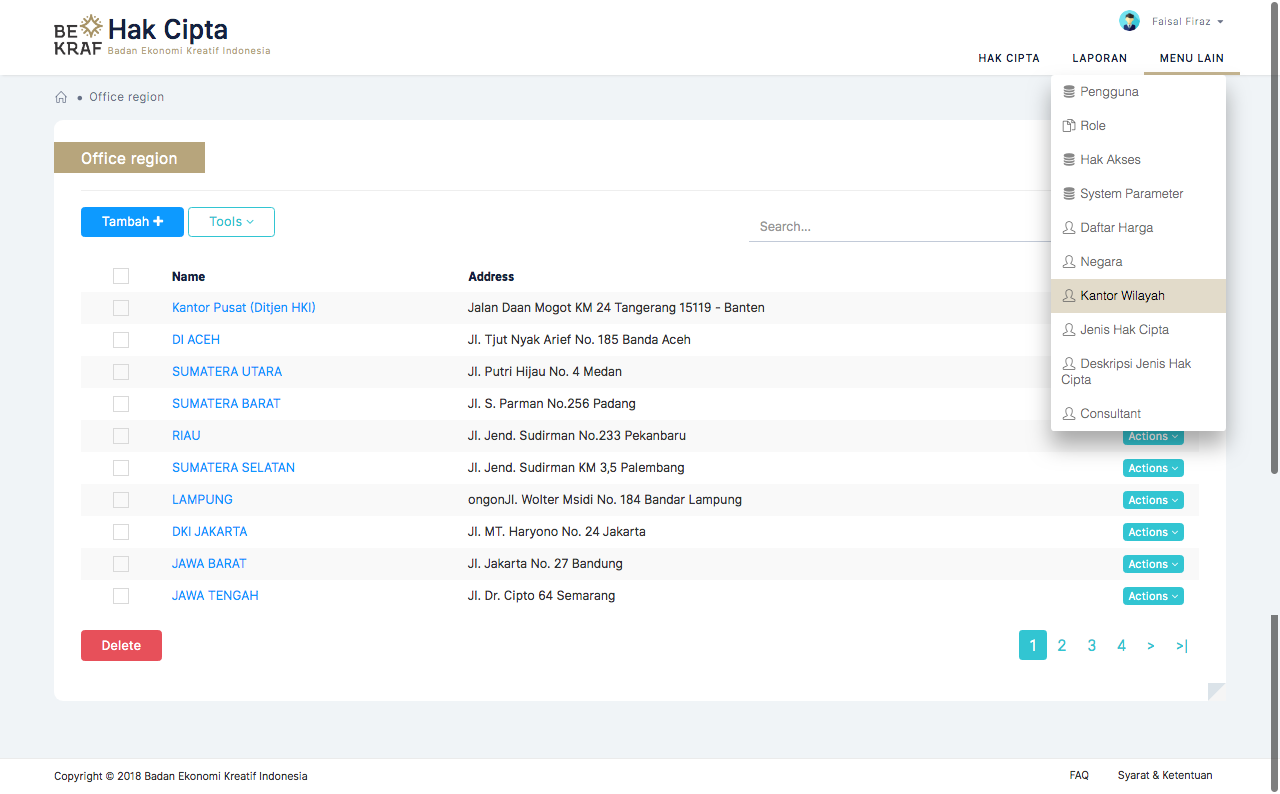The width and height of the screenshot is (1280, 794).
Task: Click the BEKRAF Hak Cipta logo
Action: (162, 37)
